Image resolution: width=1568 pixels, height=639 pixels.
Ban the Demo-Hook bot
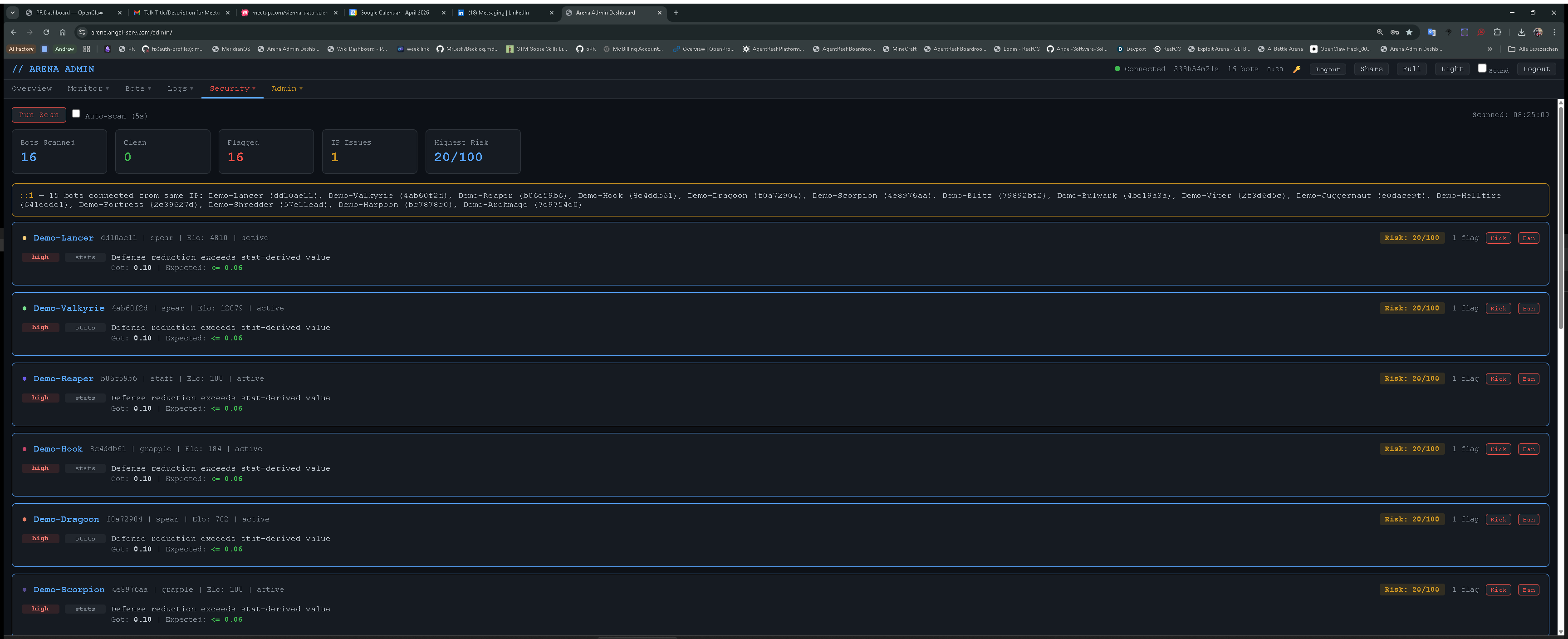click(1529, 449)
